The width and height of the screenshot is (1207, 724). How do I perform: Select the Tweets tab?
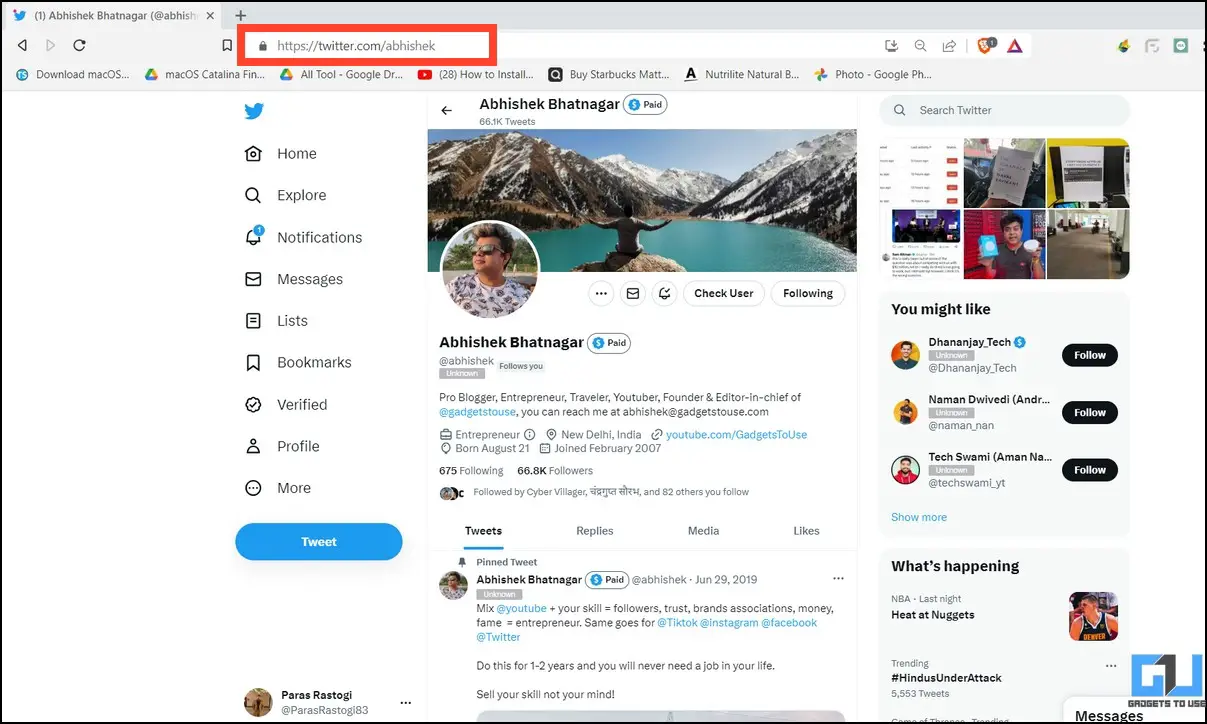[483, 531]
